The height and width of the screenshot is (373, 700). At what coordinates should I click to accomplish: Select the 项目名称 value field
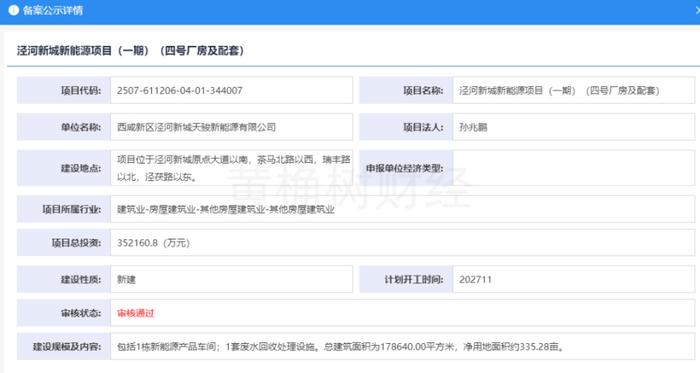(574, 91)
